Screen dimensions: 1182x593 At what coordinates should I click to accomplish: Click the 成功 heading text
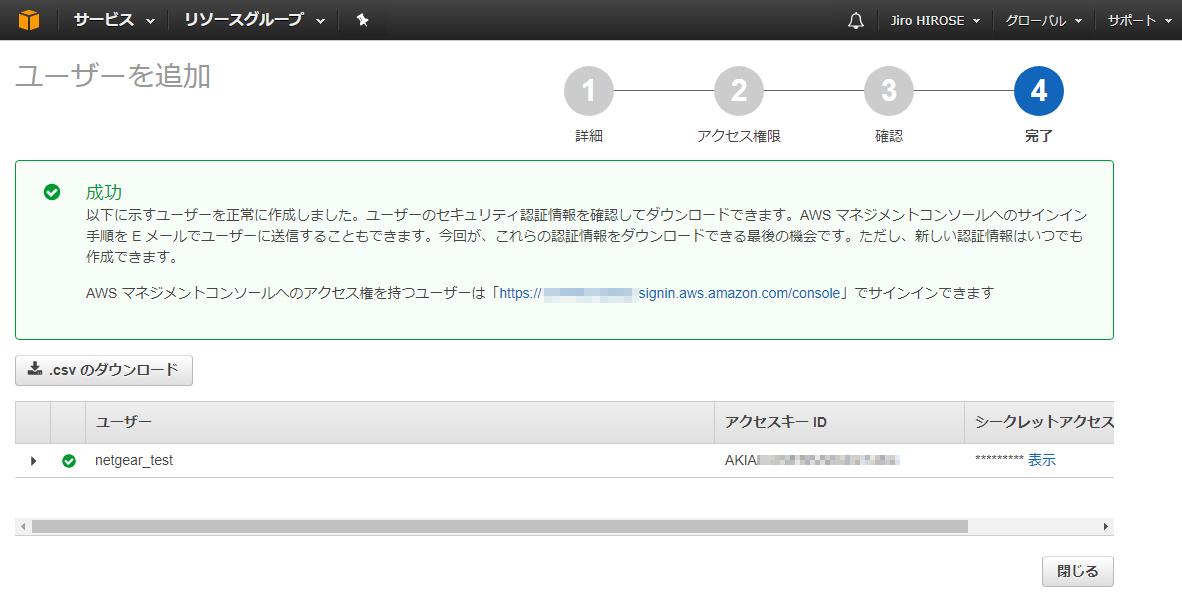pos(104,192)
